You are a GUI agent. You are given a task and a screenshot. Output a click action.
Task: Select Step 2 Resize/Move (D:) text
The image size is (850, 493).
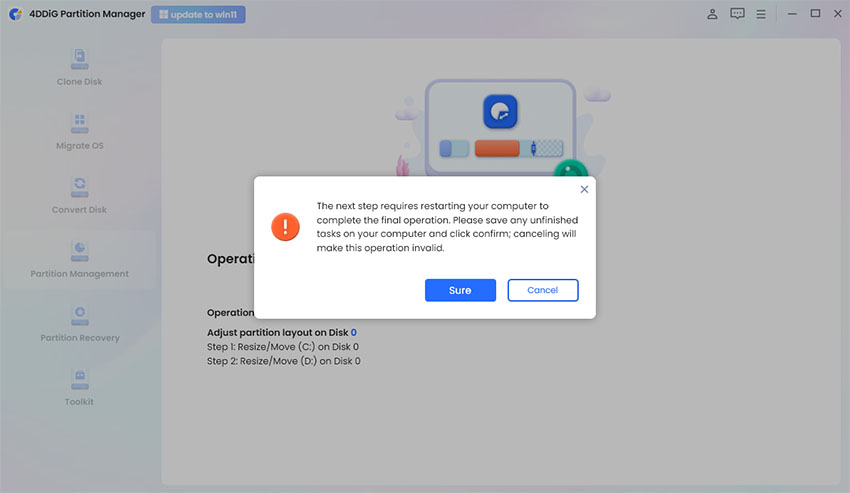[284, 361]
